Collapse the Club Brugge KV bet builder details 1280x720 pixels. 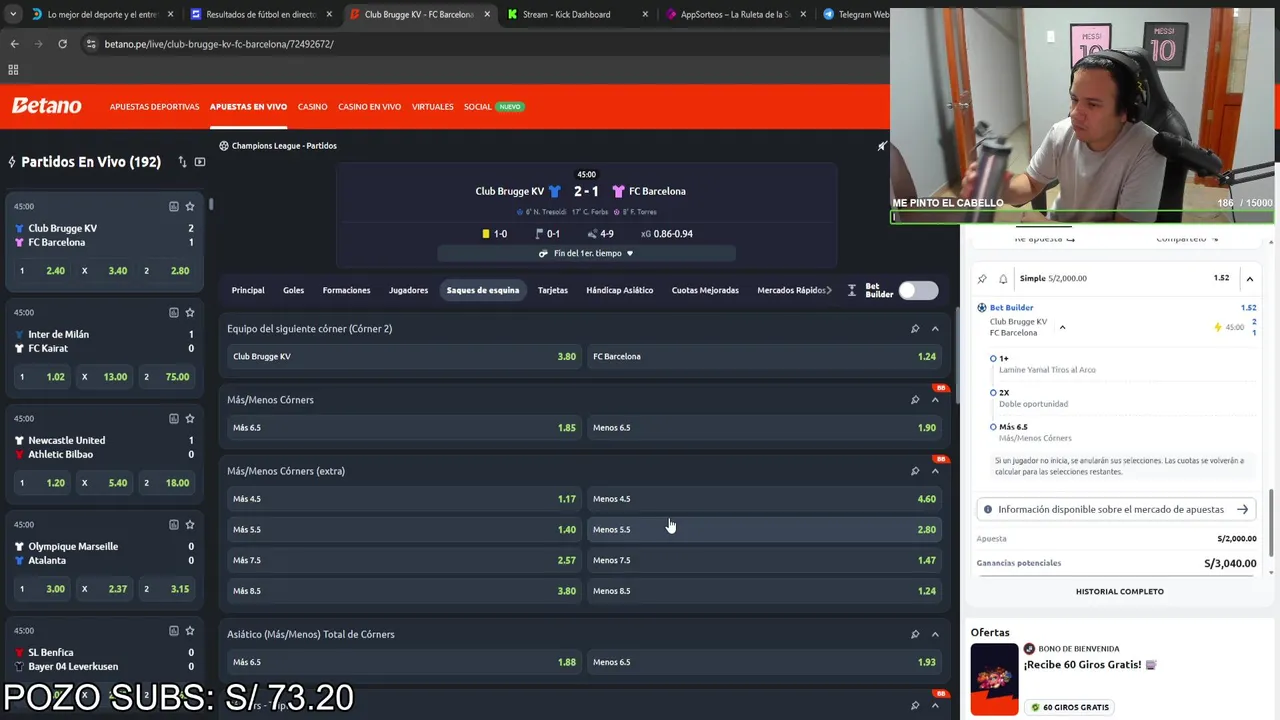pyautogui.click(x=1062, y=328)
